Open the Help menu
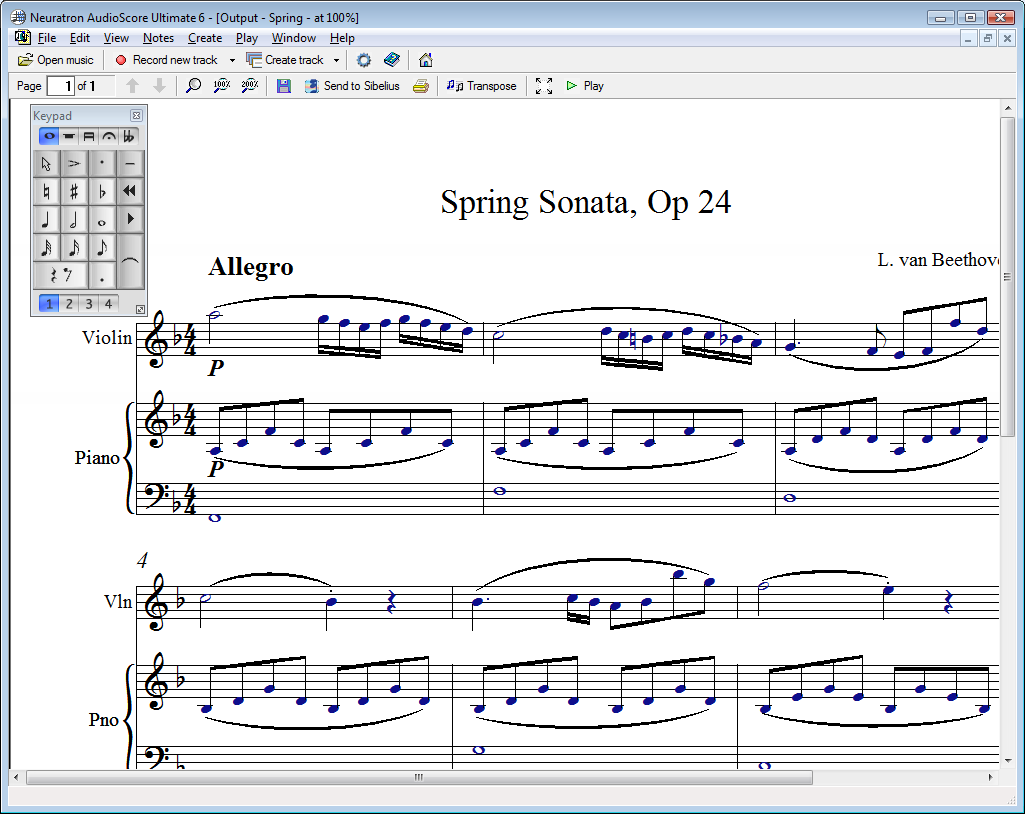1025x814 pixels. click(x=342, y=38)
